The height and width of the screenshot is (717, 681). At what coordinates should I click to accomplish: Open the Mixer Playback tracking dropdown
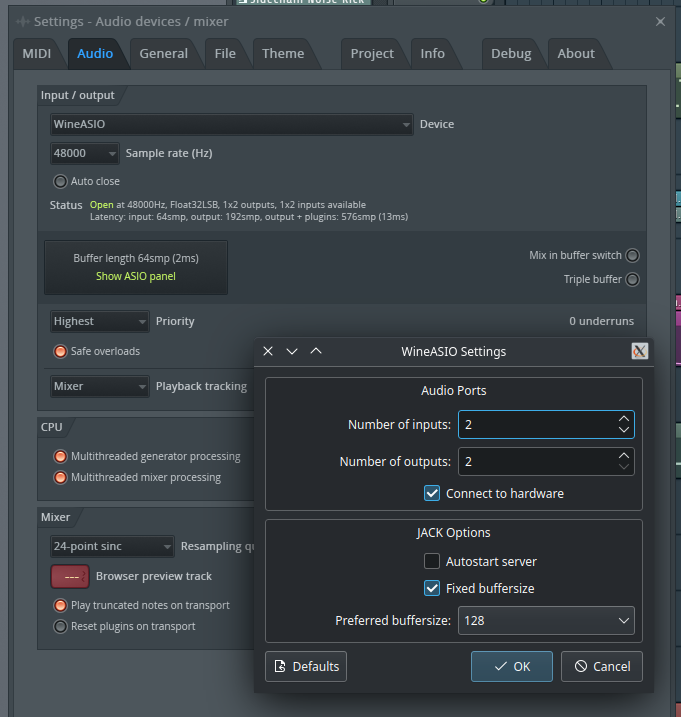[x=100, y=386]
